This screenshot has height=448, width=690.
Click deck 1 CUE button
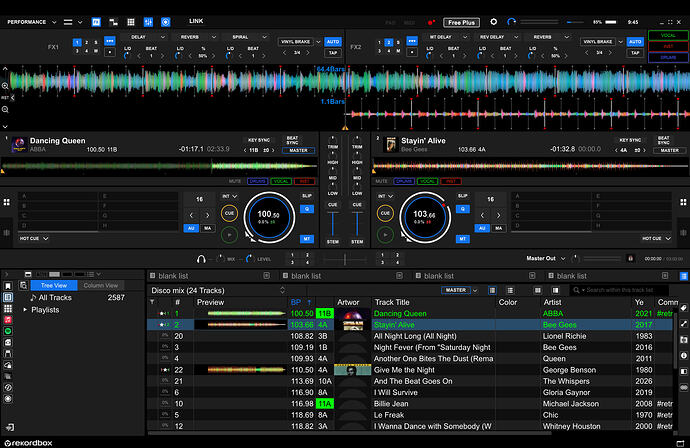point(229,213)
